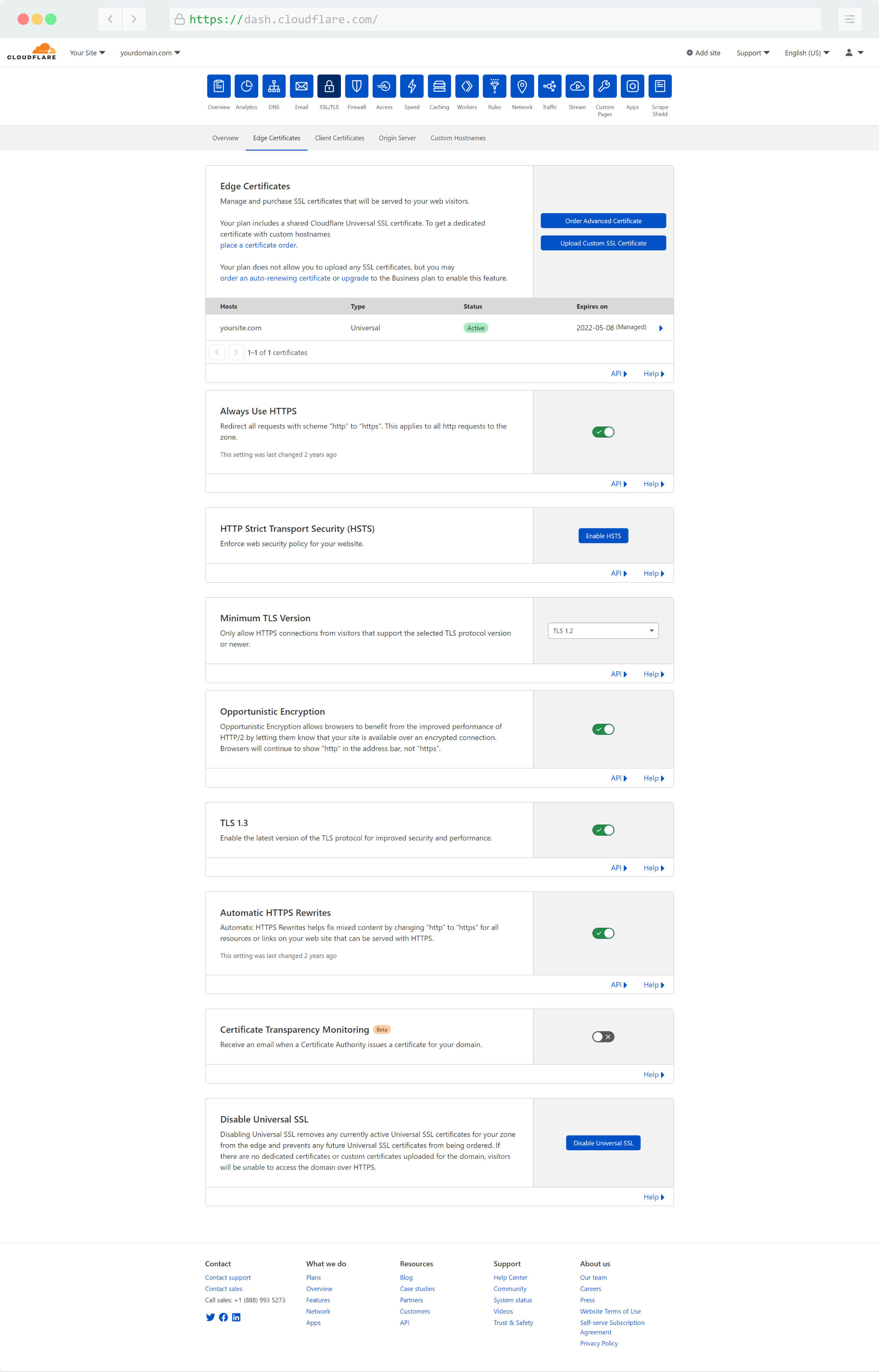
Task: Click the Enable HSTS button
Action: (603, 536)
